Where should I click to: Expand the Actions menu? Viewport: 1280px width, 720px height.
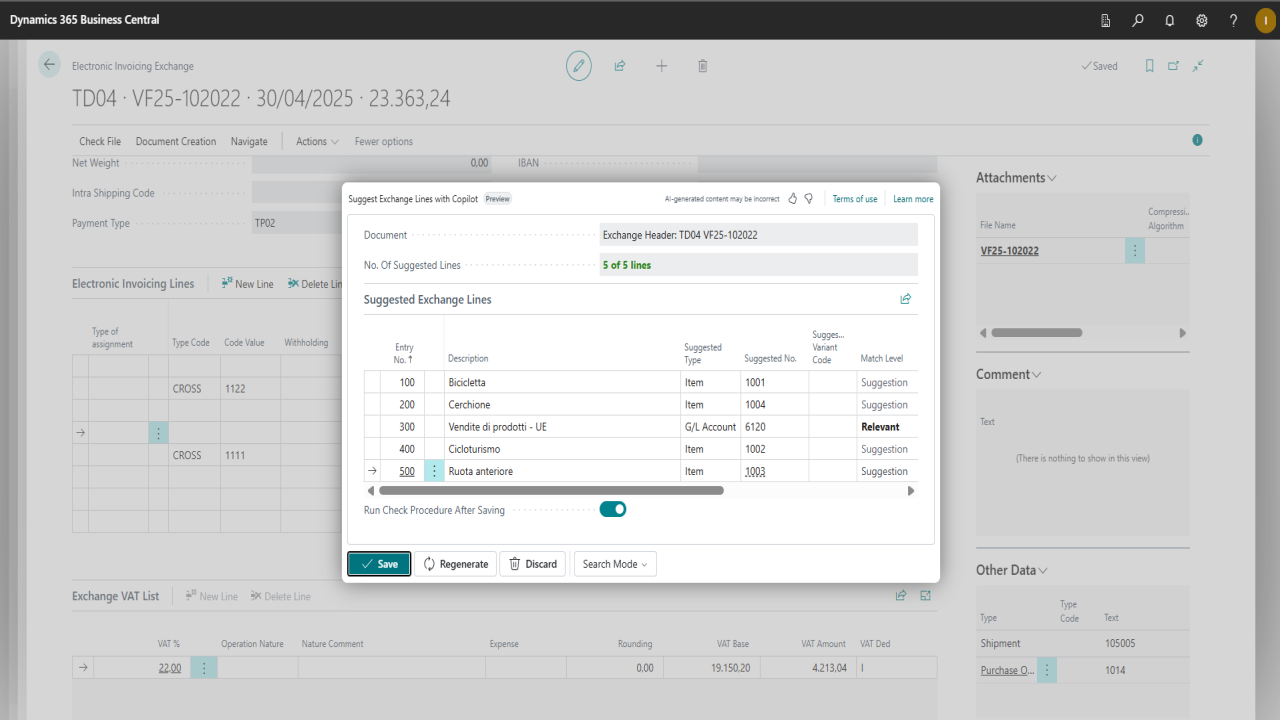[x=317, y=141]
